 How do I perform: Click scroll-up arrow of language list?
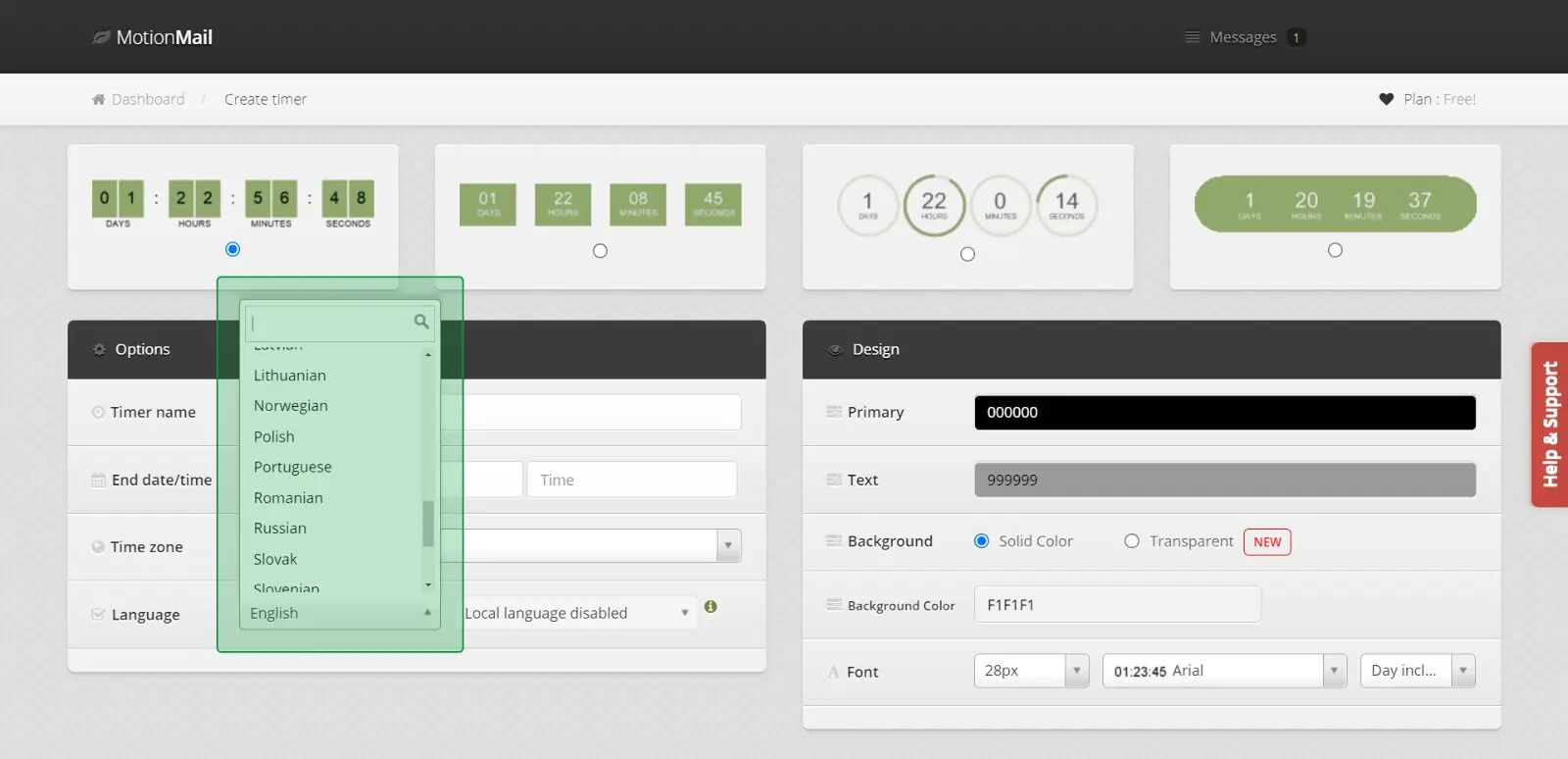click(x=428, y=354)
